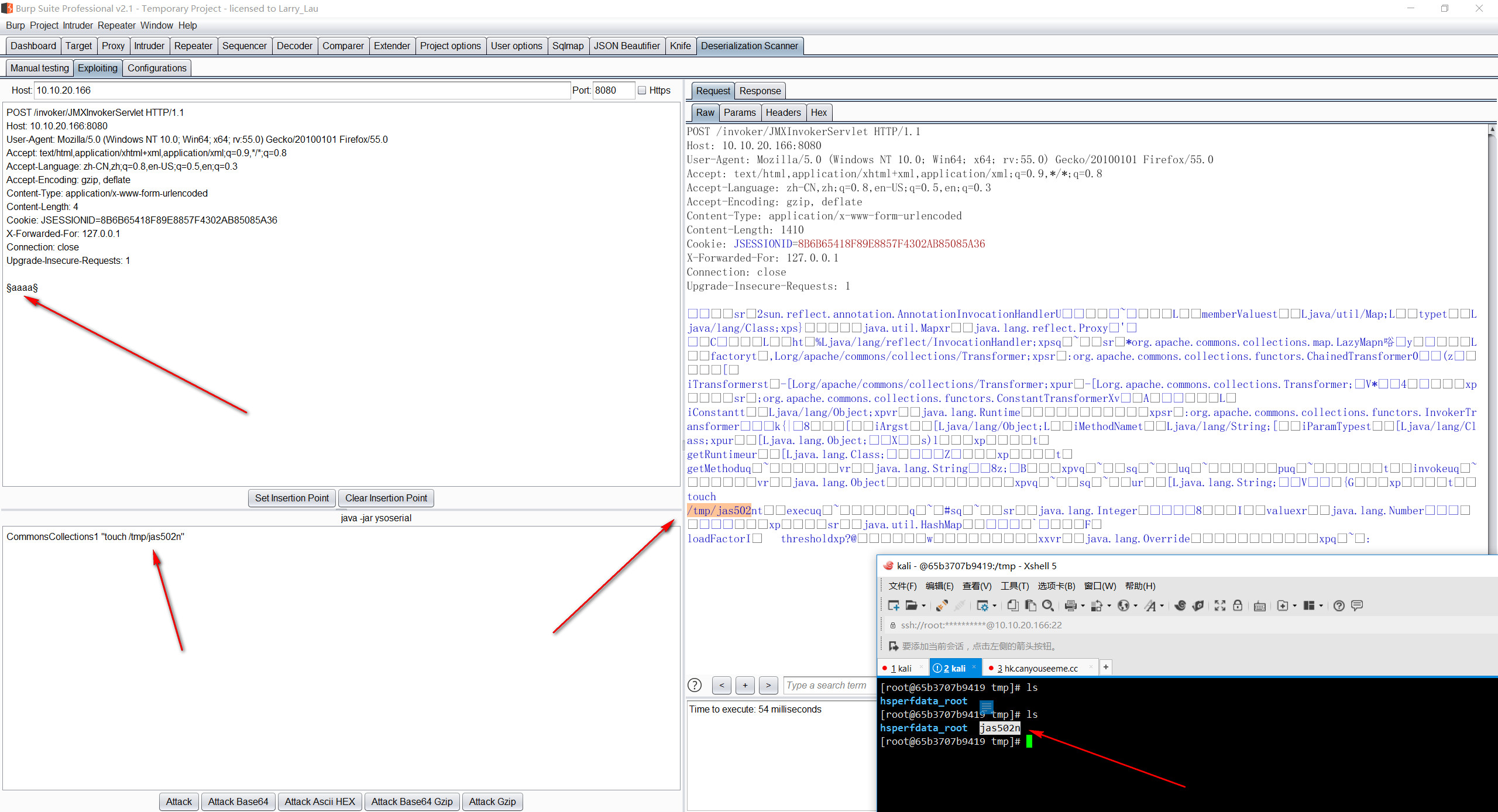This screenshot has height=812, width=1498.
Task: Open the Xshell 工具(T) menu
Action: [1015, 586]
